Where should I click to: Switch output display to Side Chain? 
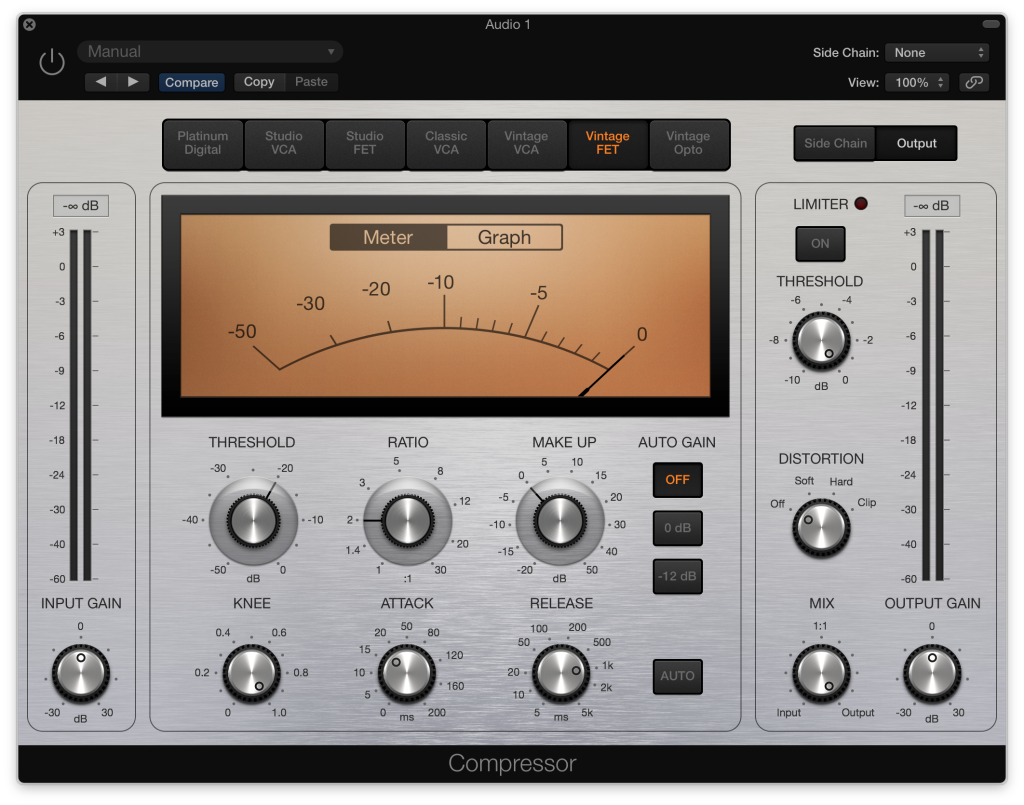[834, 143]
